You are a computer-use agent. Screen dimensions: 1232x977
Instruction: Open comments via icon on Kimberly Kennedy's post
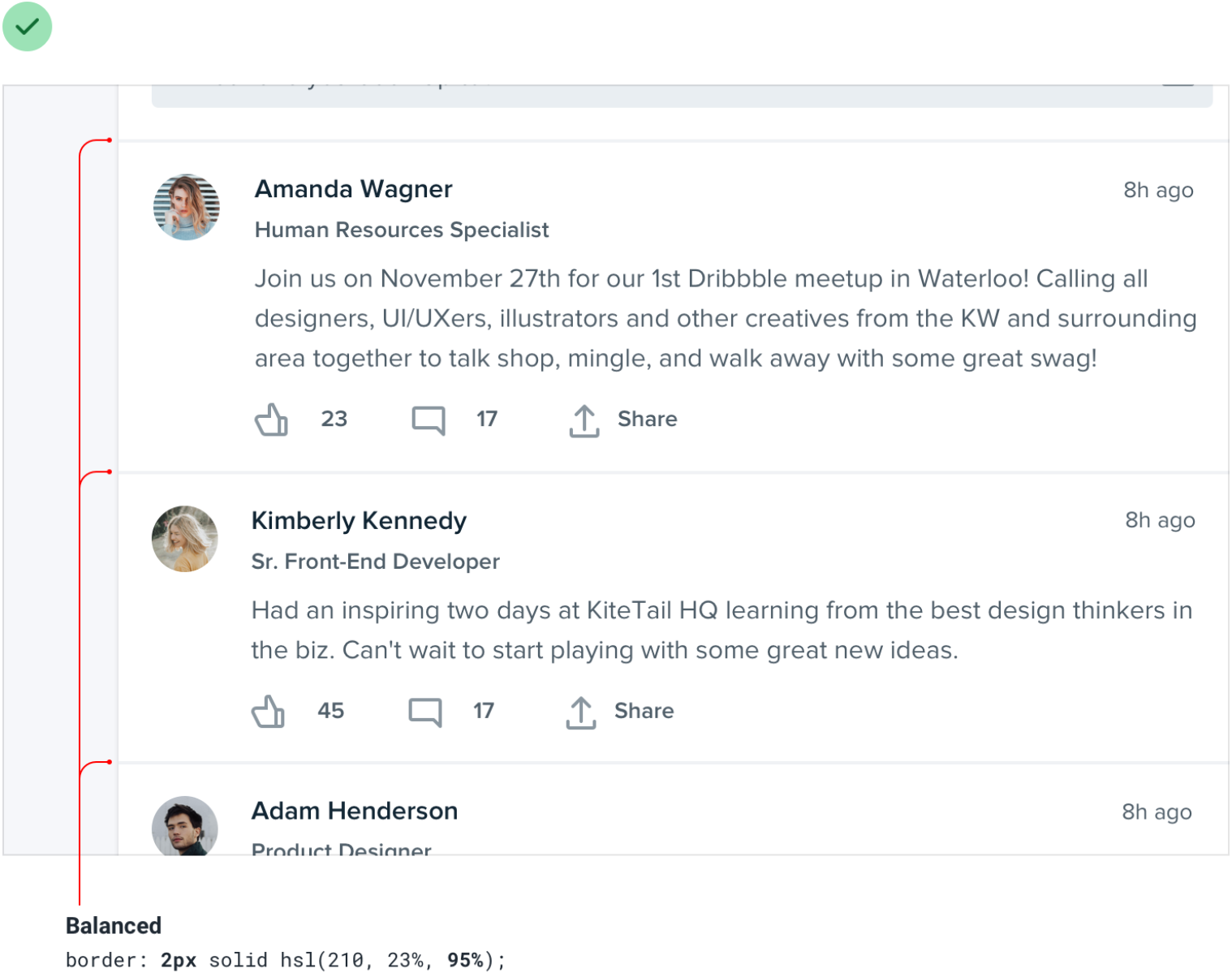coord(425,712)
